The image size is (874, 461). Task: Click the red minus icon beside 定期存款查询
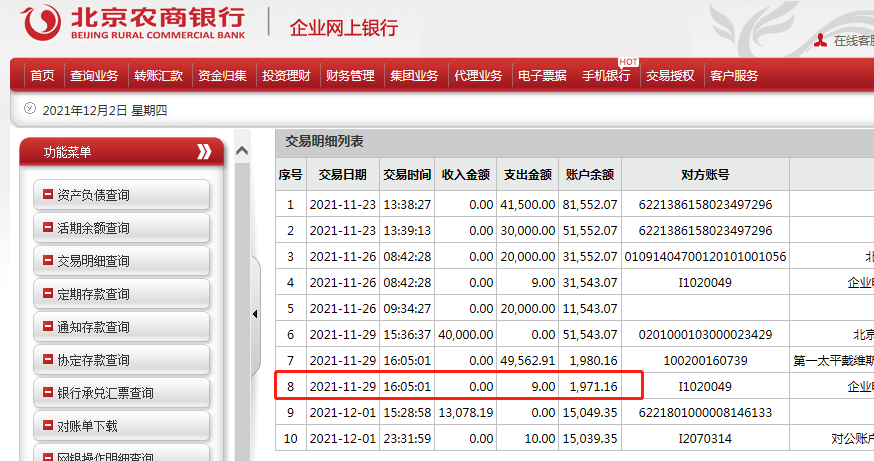[x=47, y=293]
